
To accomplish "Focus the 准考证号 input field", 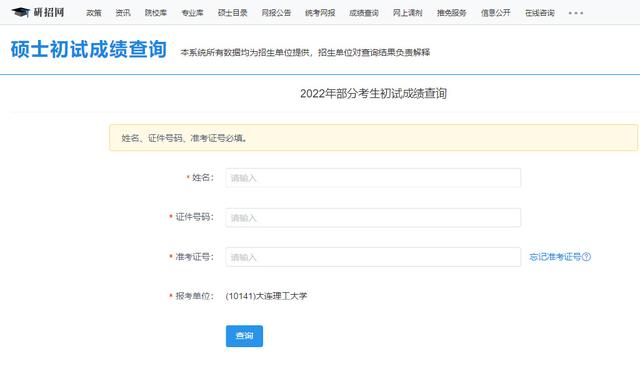I will pos(373,257).
